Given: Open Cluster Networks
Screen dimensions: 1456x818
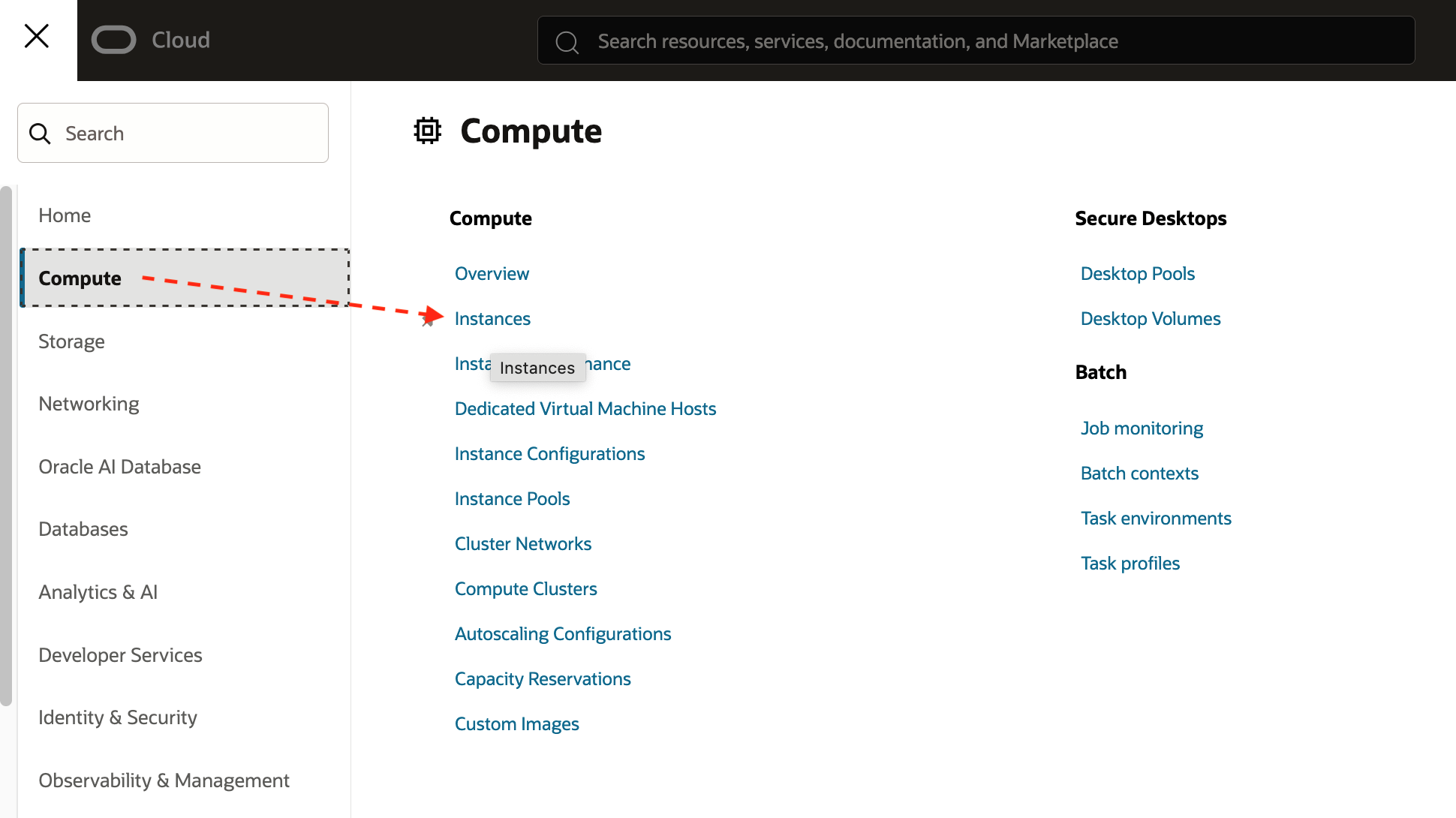Looking at the screenshot, I should (523, 543).
